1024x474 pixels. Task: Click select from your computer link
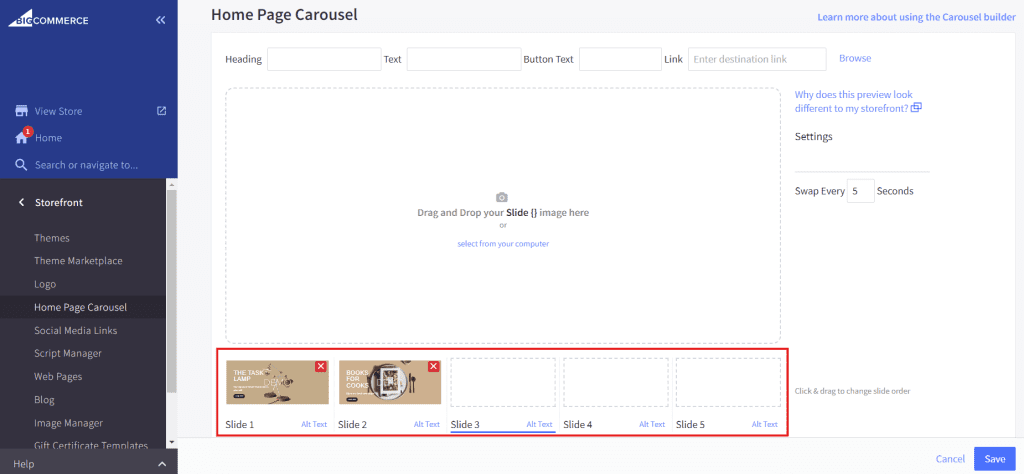point(503,244)
